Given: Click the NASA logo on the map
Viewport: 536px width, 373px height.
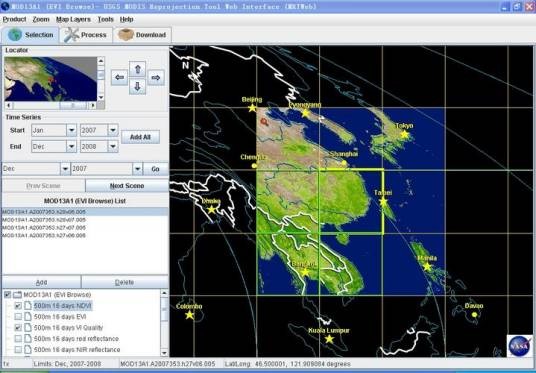Looking at the screenshot, I should 520,346.
